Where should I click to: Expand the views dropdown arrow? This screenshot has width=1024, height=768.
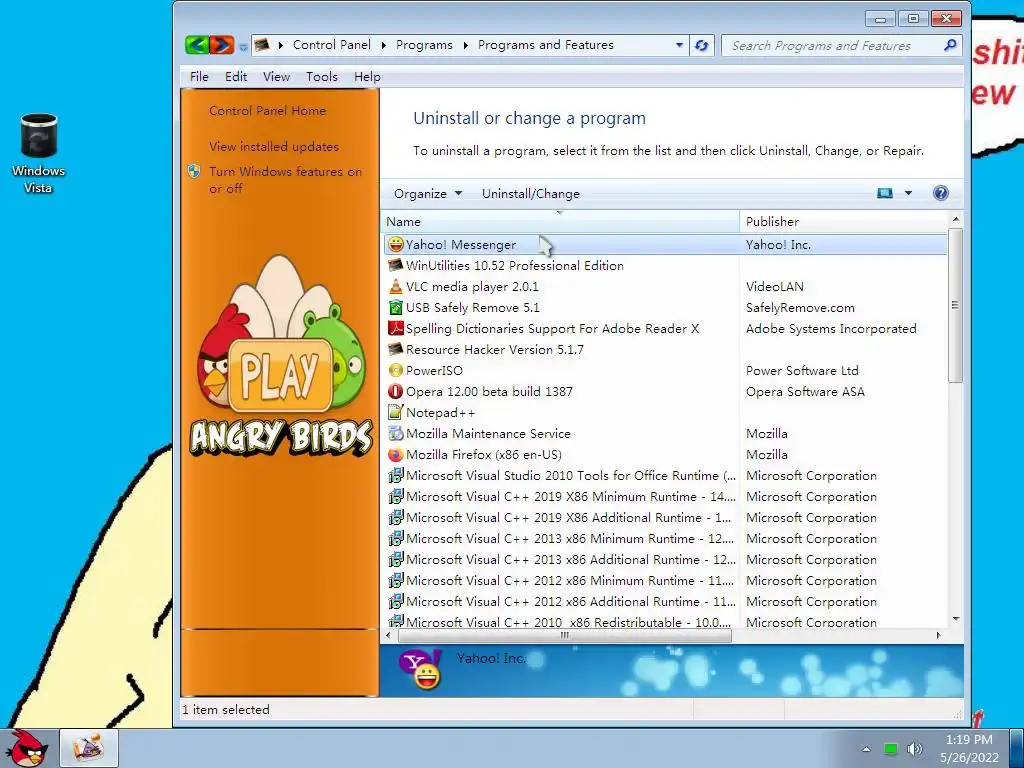pos(908,193)
